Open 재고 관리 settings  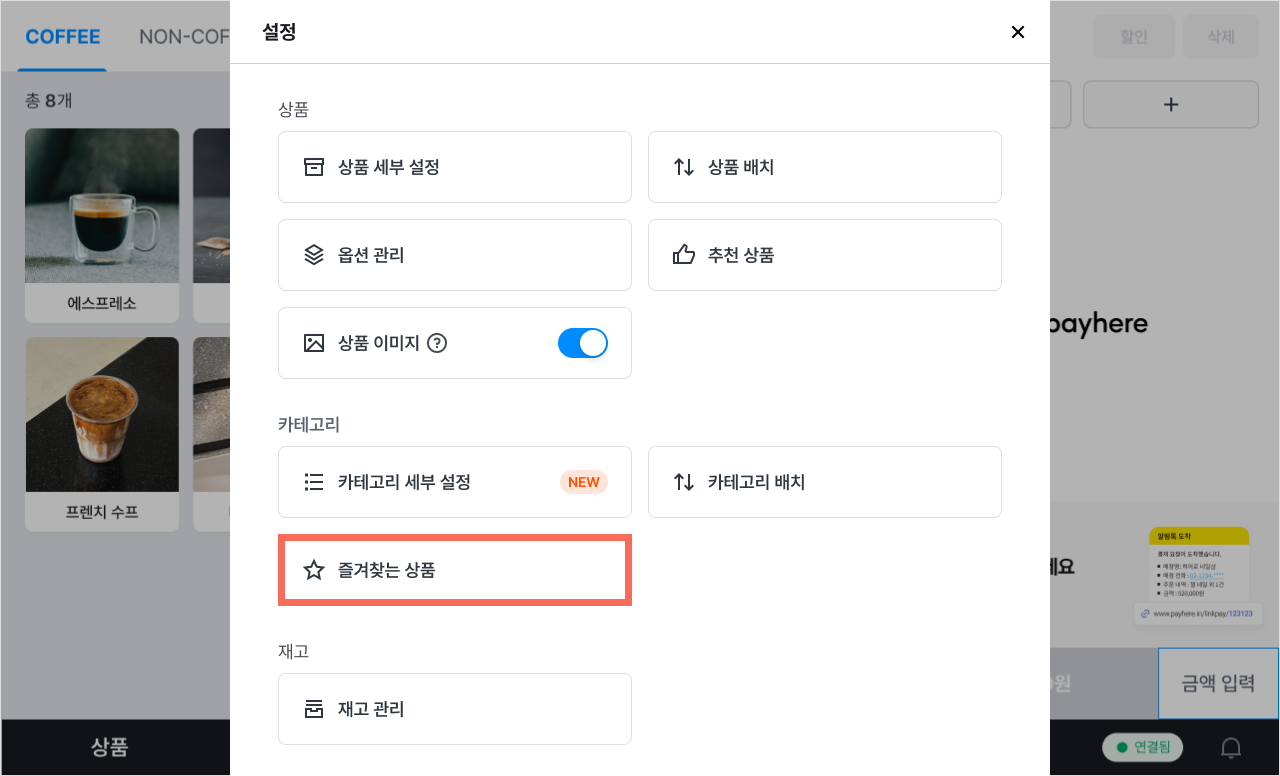click(455, 709)
